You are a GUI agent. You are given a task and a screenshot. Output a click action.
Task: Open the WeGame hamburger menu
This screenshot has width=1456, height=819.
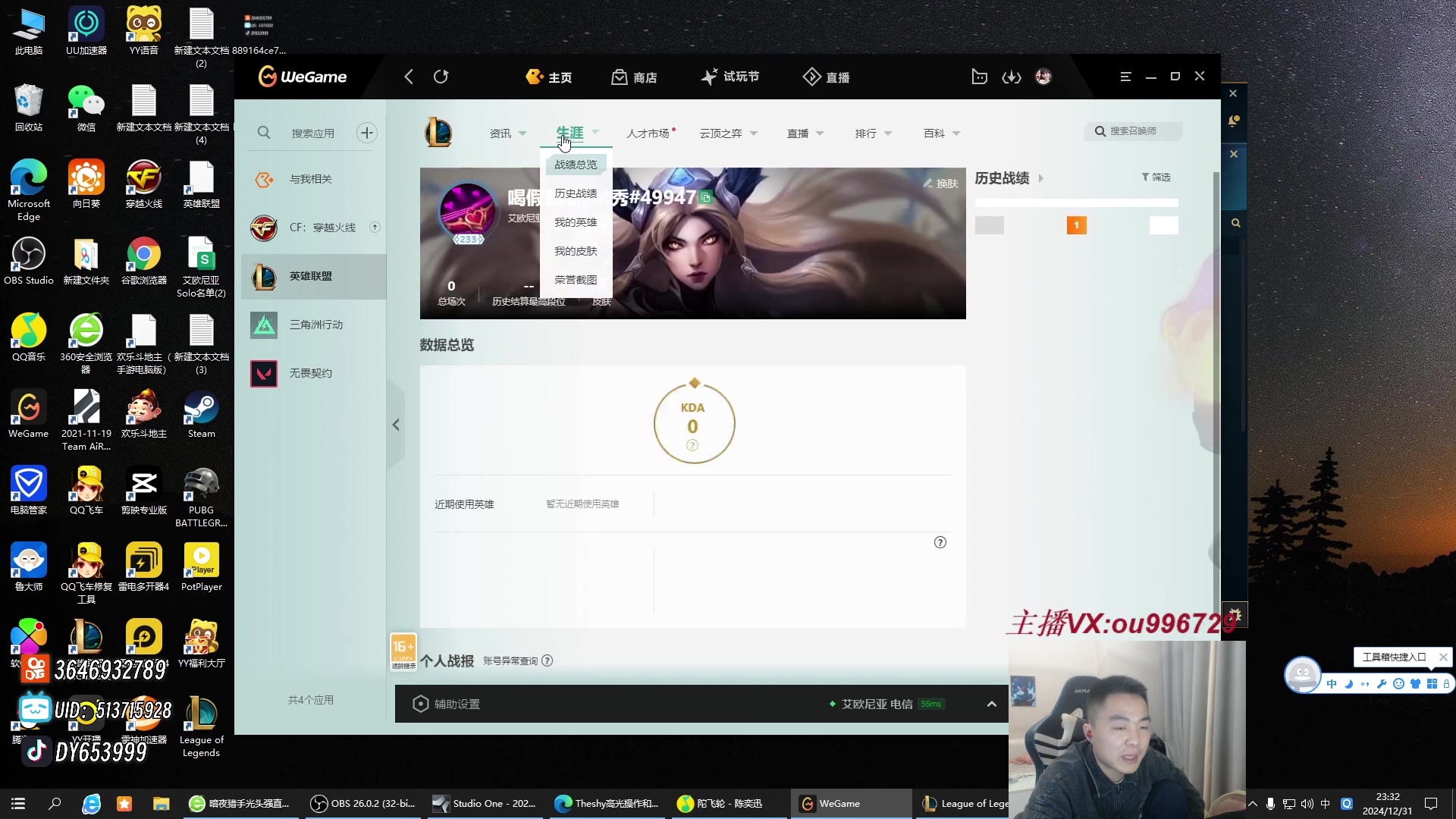point(1125,77)
